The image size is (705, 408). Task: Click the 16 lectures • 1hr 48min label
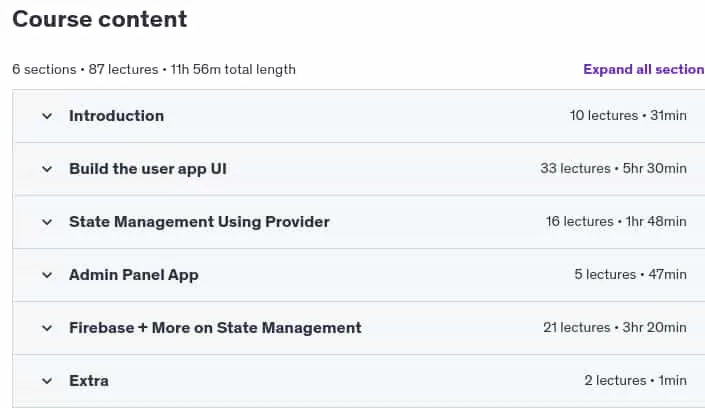click(616, 222)
